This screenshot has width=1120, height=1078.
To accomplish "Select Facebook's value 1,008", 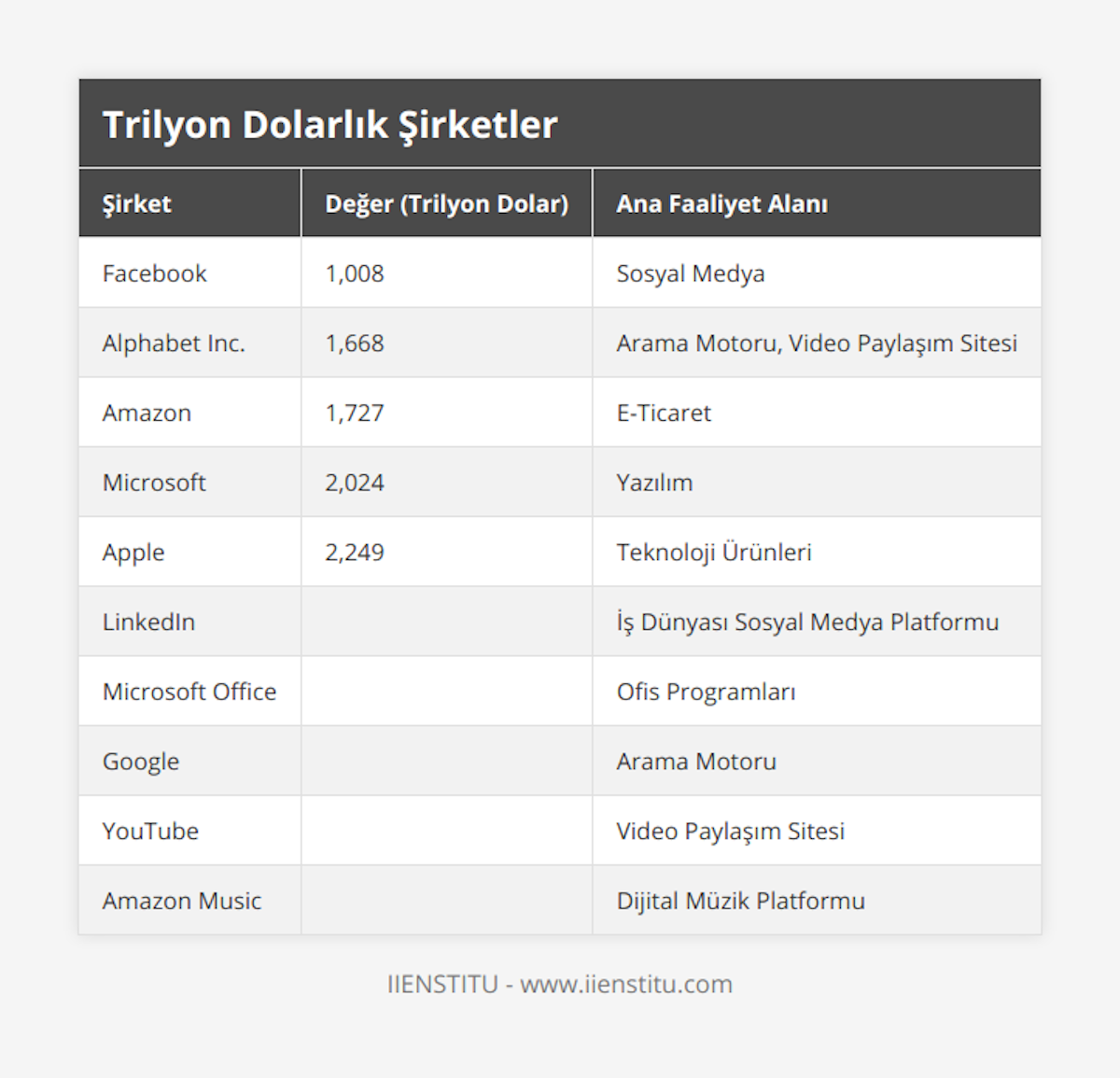I will [x=355, y=273].
